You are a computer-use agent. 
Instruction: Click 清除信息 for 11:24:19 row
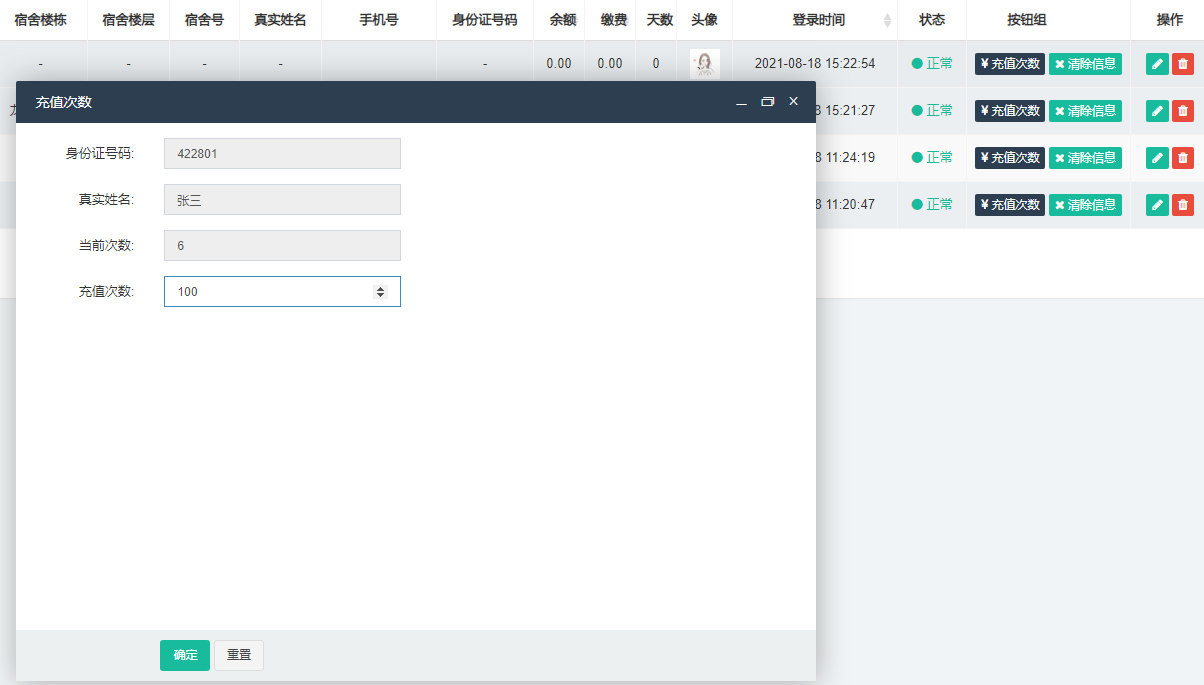1085,158
